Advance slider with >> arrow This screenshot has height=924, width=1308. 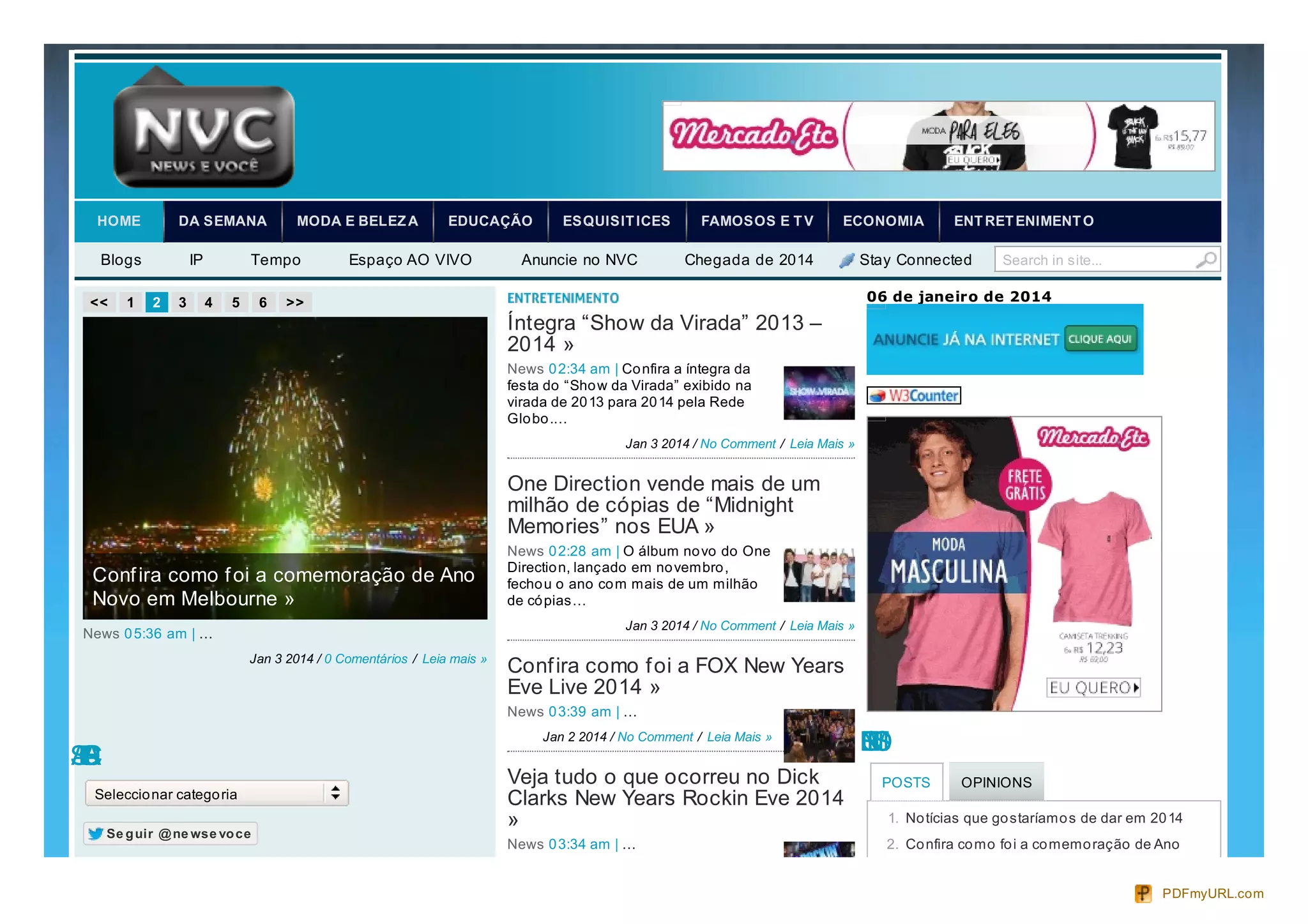295,303
